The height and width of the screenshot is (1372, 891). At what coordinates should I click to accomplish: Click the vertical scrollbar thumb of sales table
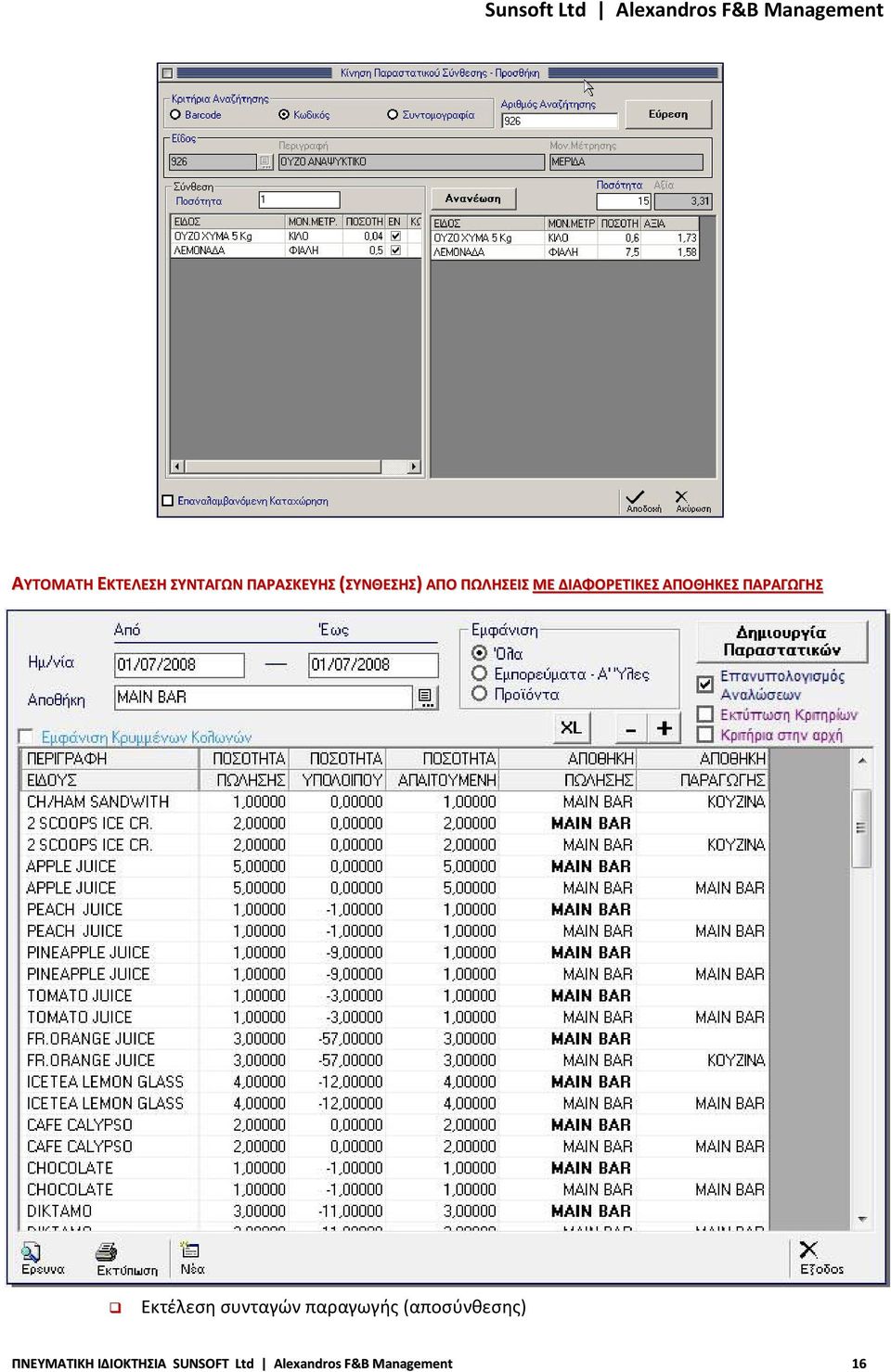point(862,828)
